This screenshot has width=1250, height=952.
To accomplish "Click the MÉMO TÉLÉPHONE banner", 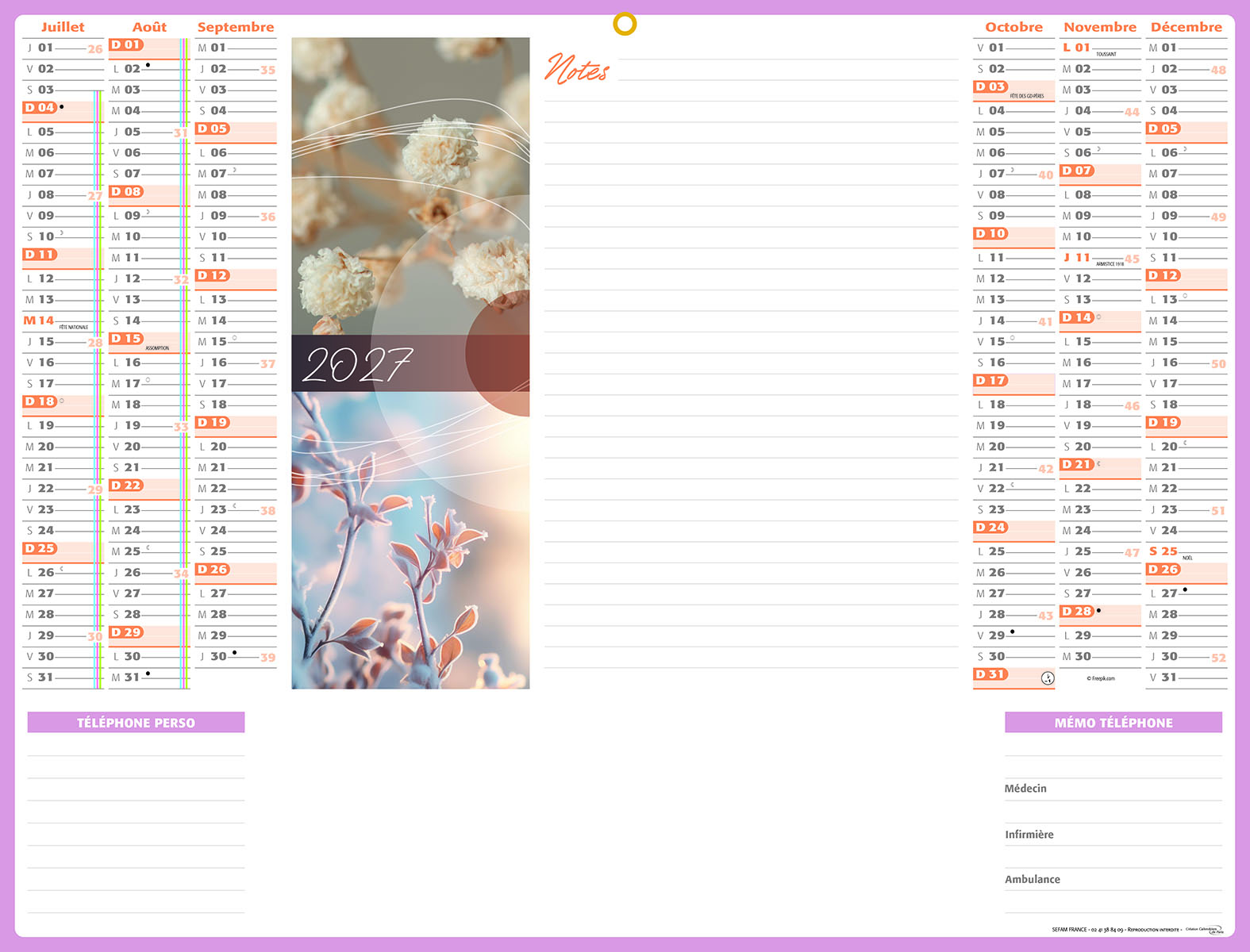I will tap(1113, 723).
